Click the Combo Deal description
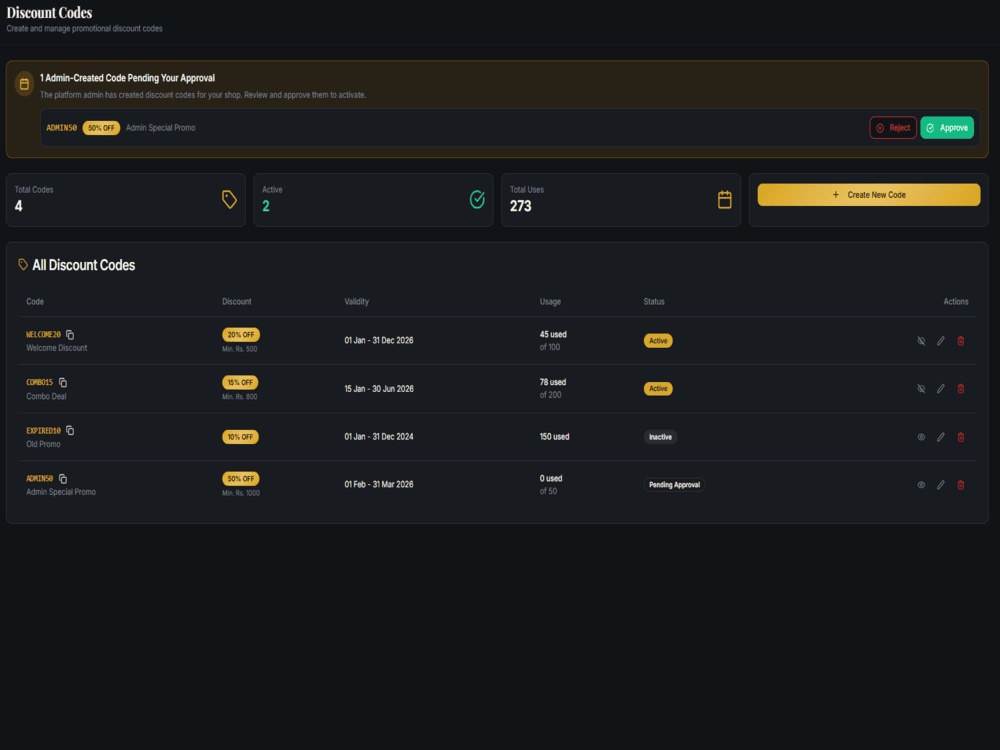 pyautogui.click(x=46, y=396)
